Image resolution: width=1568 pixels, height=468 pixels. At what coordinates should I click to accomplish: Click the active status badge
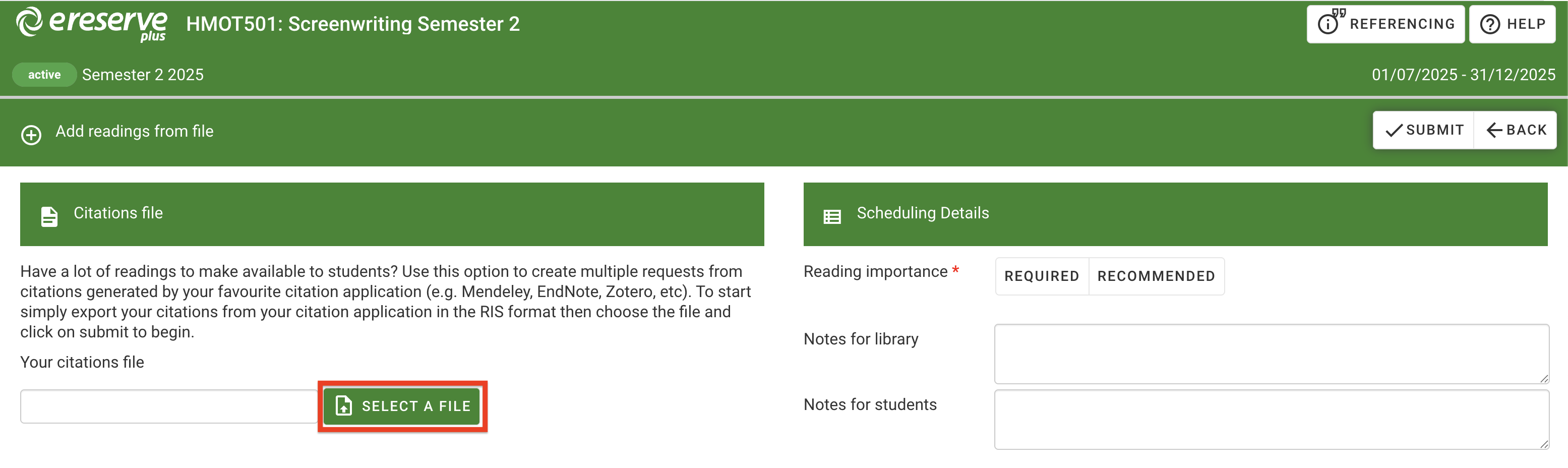44,74
